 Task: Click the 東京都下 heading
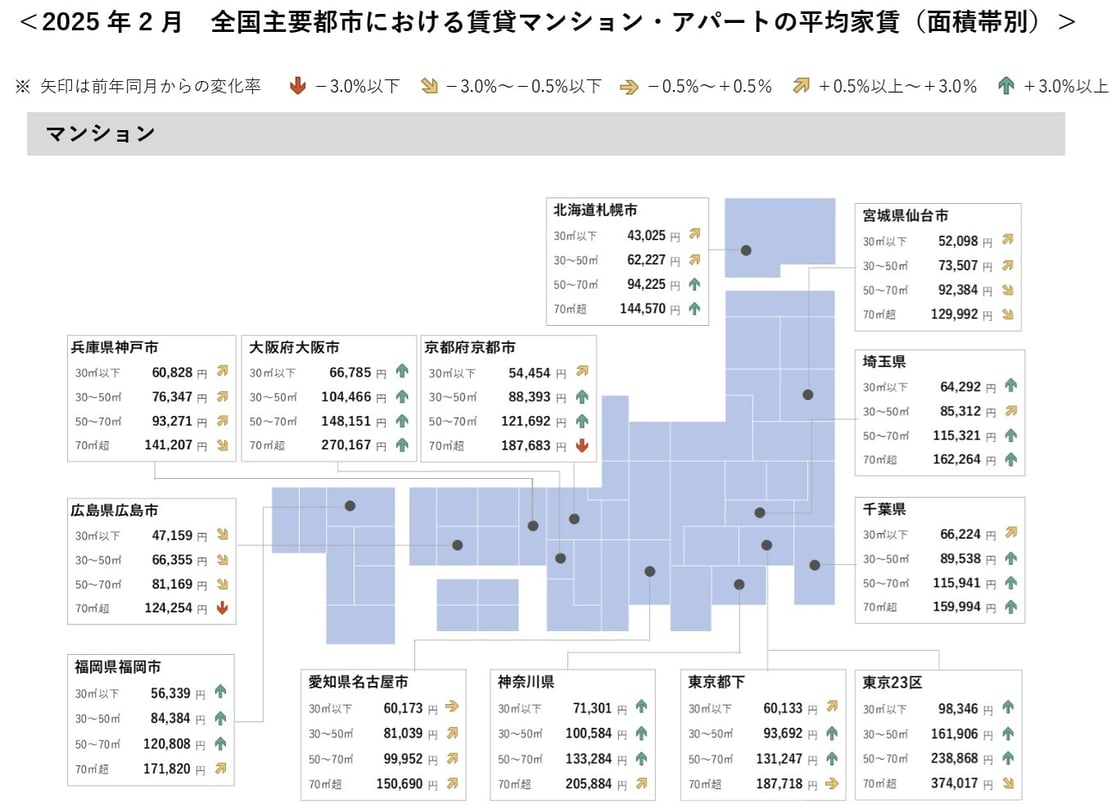click(x=716, y=682)
